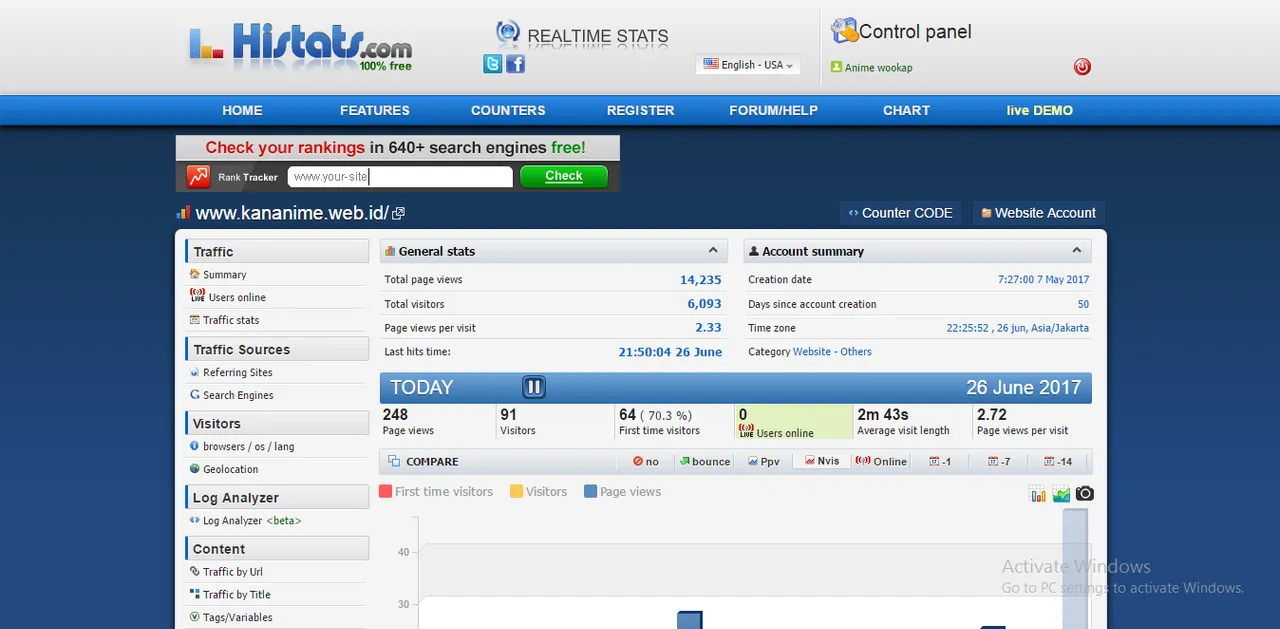Screen dimensions: 1280x629
Task: Open the REGISTER menu
Action: 641,110
